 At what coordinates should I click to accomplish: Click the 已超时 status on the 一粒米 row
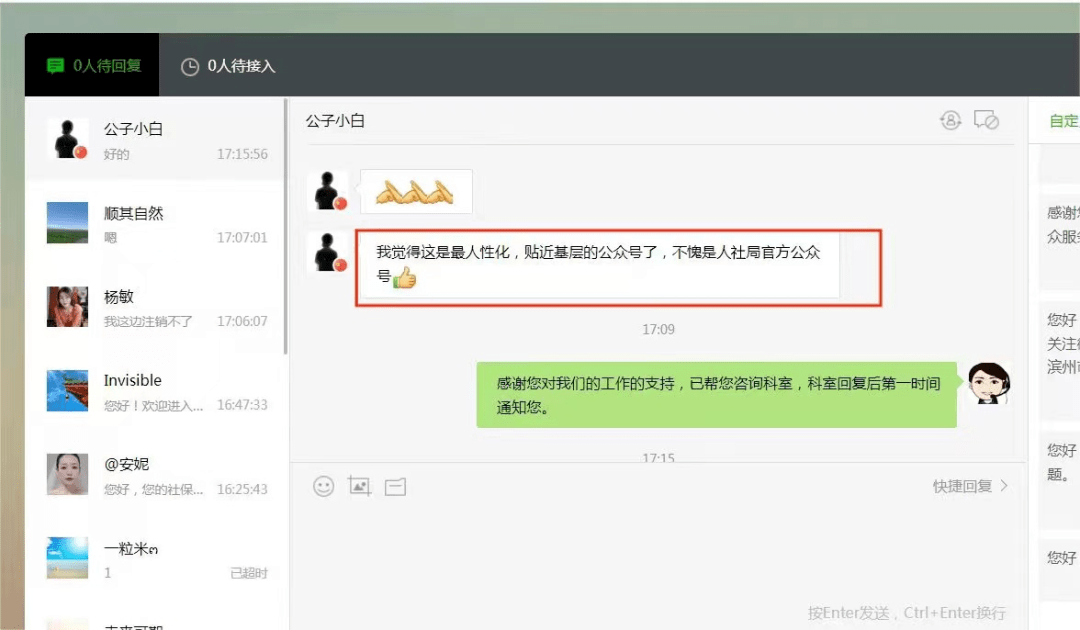point(249,573)
